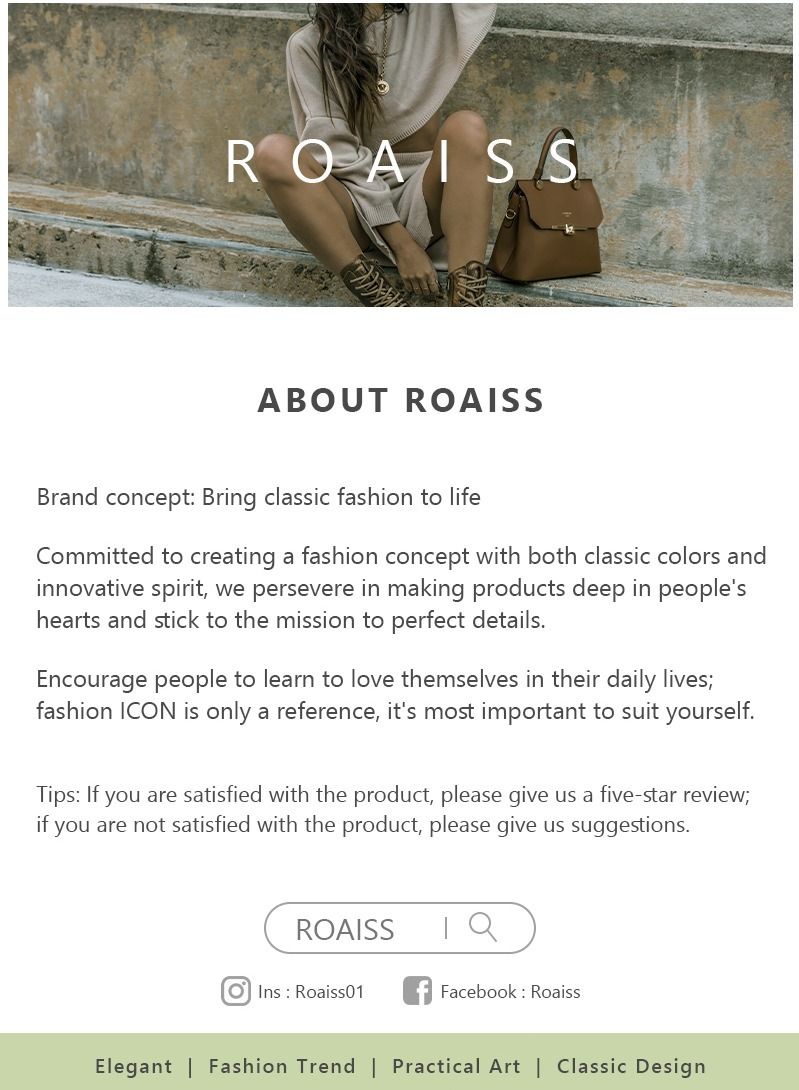Choose Classic Design in the footer bar
Image resolution: width=799 pixels, height=1090 pixels.
[x=631, y=1066]
